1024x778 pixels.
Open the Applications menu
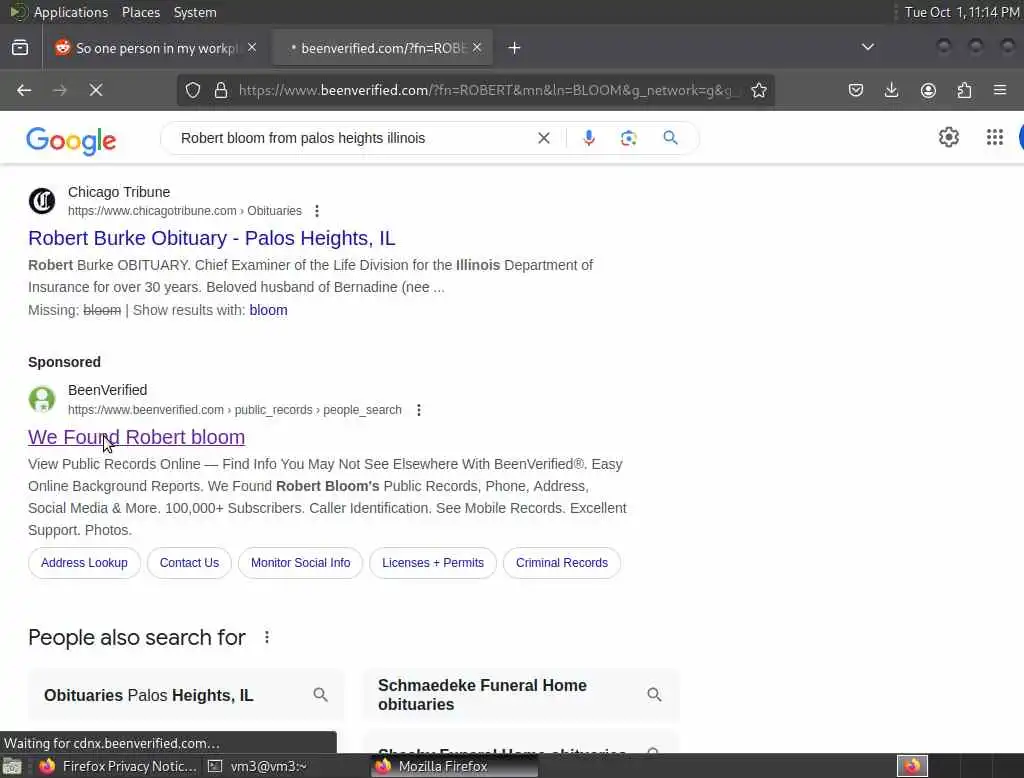(x=71, y=12)
